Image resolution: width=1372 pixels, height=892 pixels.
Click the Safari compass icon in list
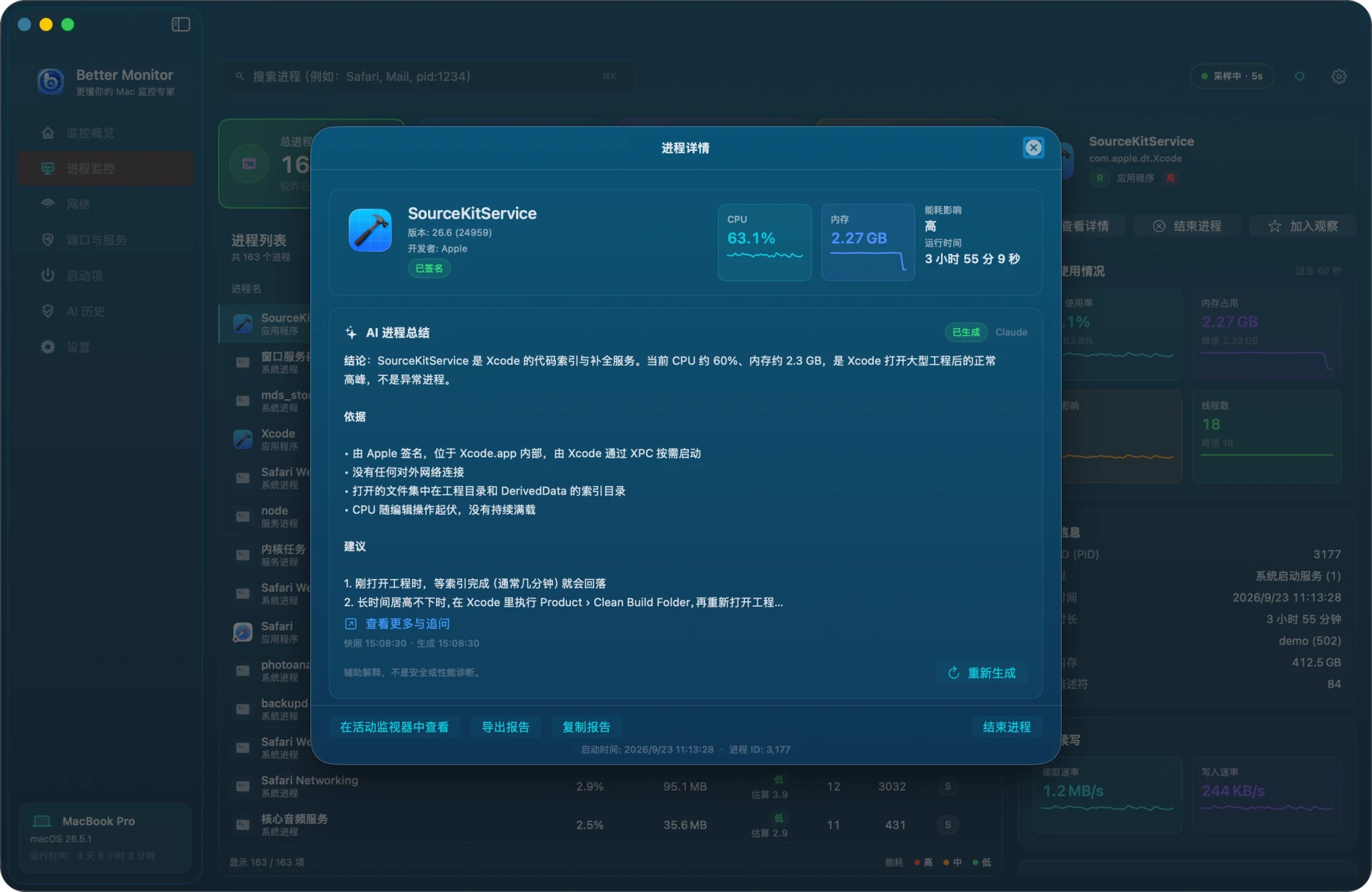(243, 632)
